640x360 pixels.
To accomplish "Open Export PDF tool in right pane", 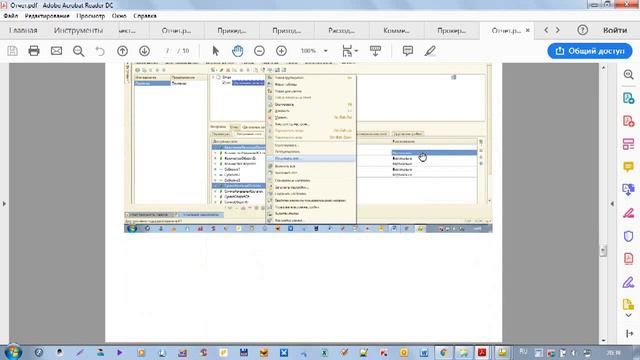I will pyautogui.click(x=629, y=98).
